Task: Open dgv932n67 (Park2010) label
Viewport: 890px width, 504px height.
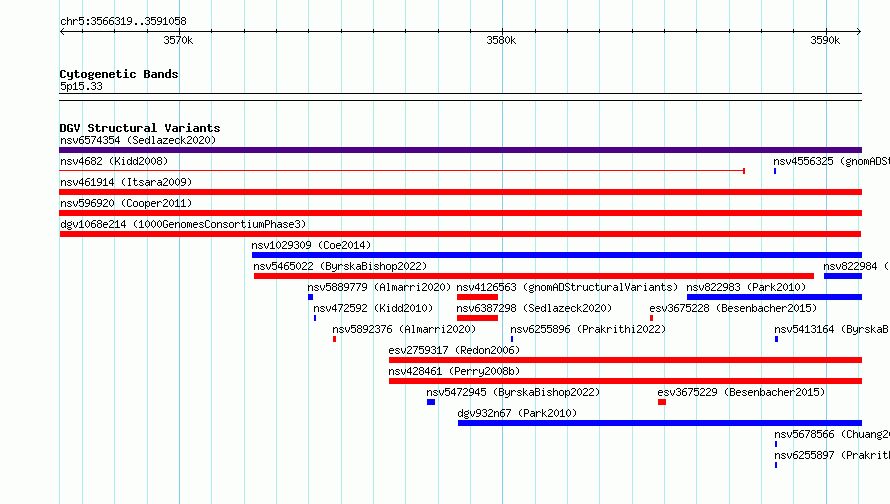Action: point(517,413)
